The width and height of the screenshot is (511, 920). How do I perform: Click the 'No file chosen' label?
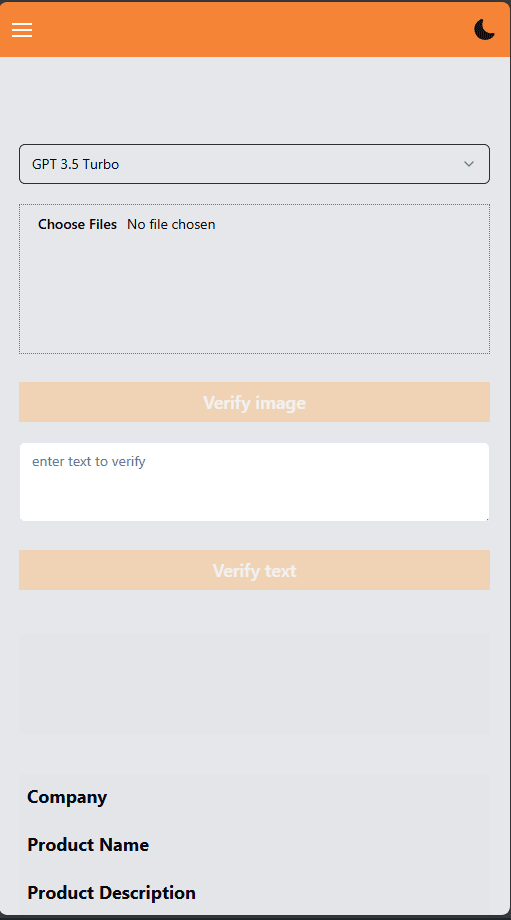click(x=171, y=224)
